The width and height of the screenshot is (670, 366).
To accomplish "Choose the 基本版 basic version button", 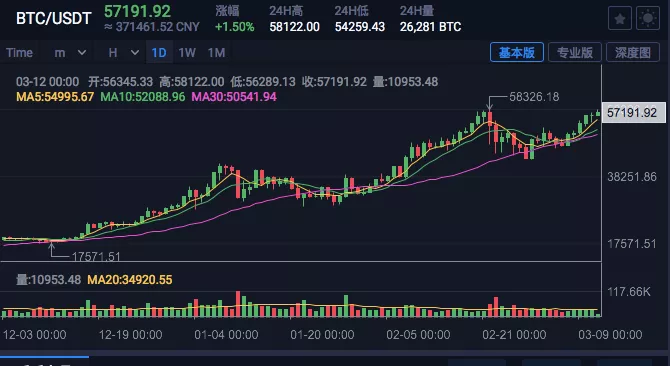I will coord(517,52).
